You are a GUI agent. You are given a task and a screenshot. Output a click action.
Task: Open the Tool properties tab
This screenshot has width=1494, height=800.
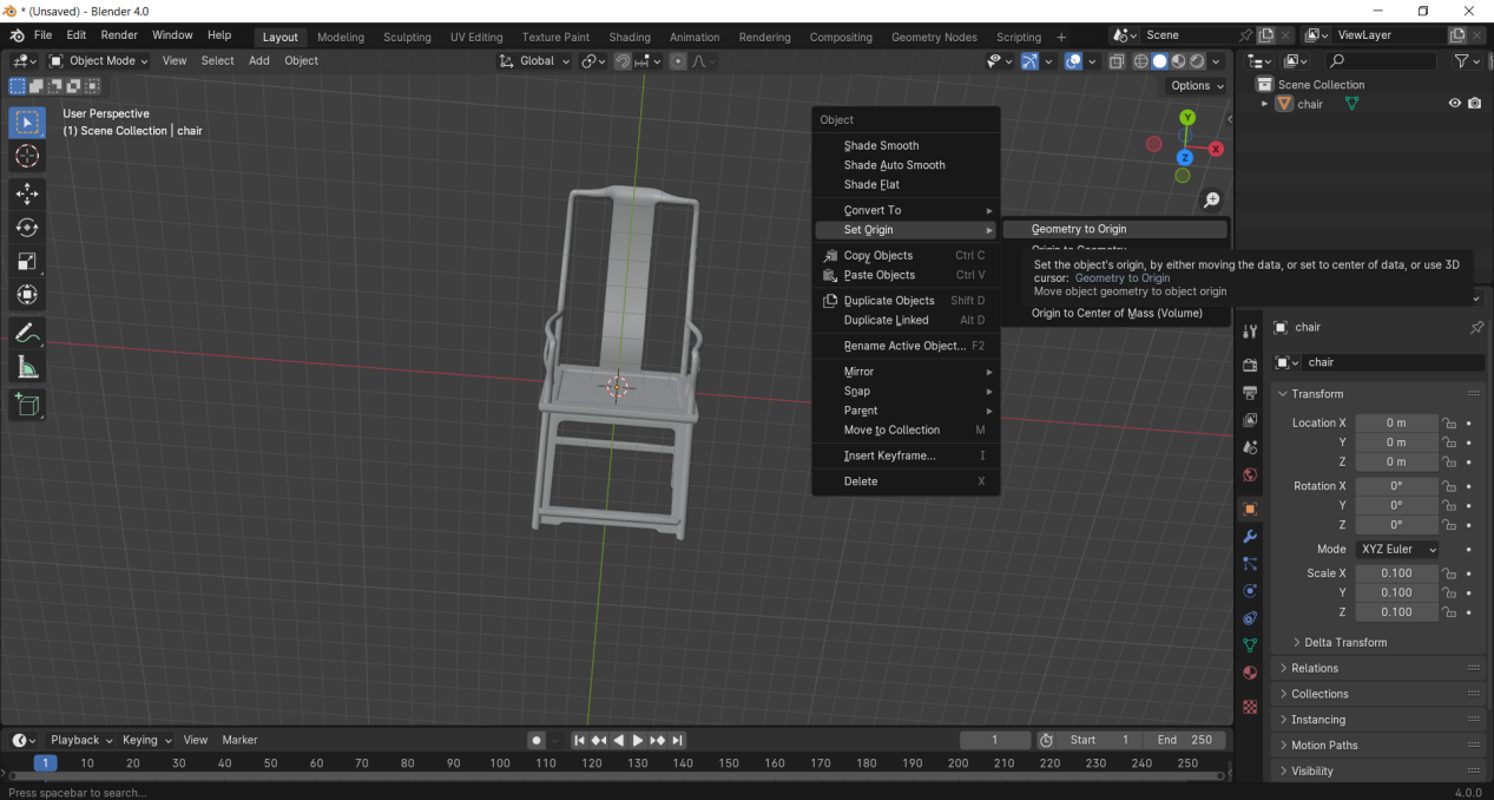pyautogui.click(x=1249, y=331)
